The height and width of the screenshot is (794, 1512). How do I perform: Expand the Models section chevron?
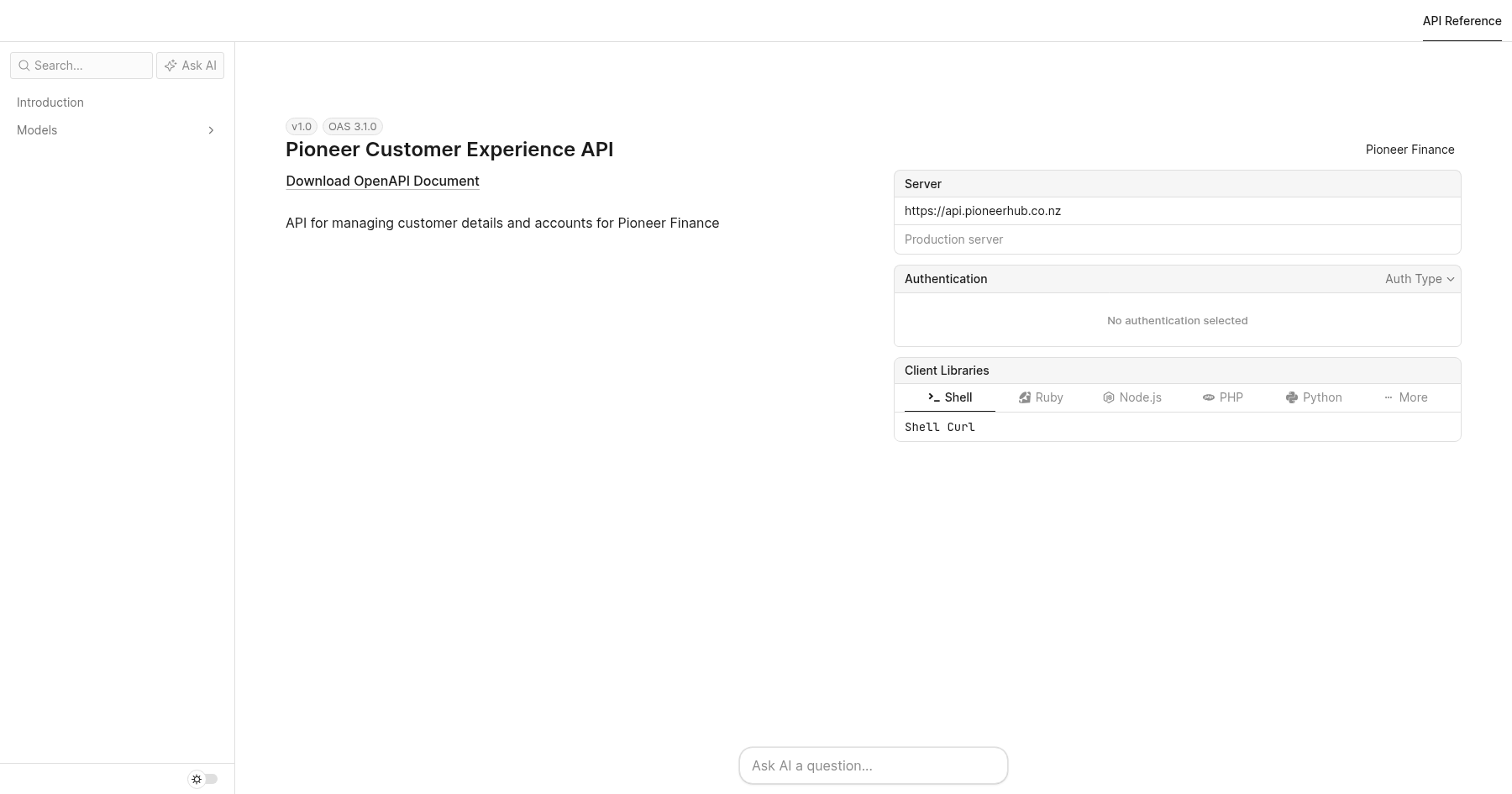211,130
